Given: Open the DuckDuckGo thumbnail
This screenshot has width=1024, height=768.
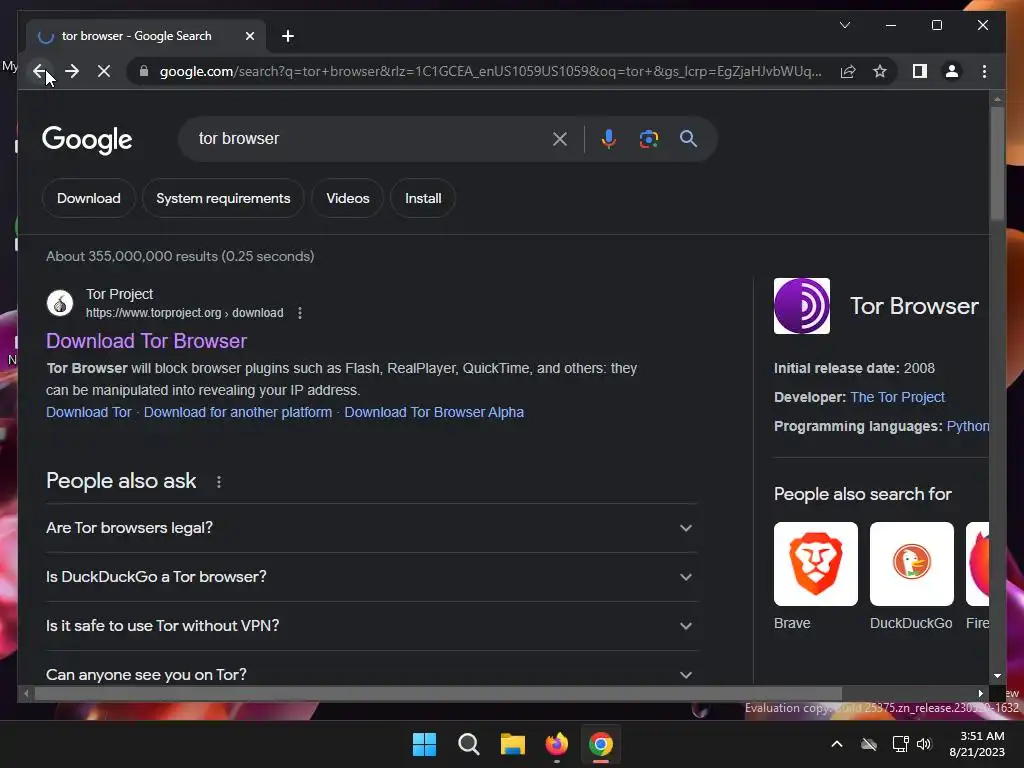Looking at the screenshot, I should click(x=912, y=564).
